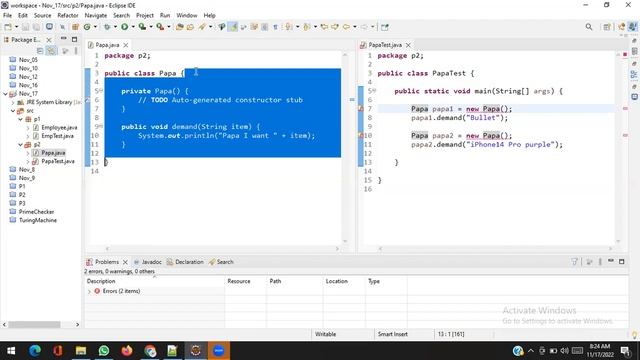Open the New wizard dropdown arrow
The height and width of the screenshot is (360, 640).
pos(16,27)
